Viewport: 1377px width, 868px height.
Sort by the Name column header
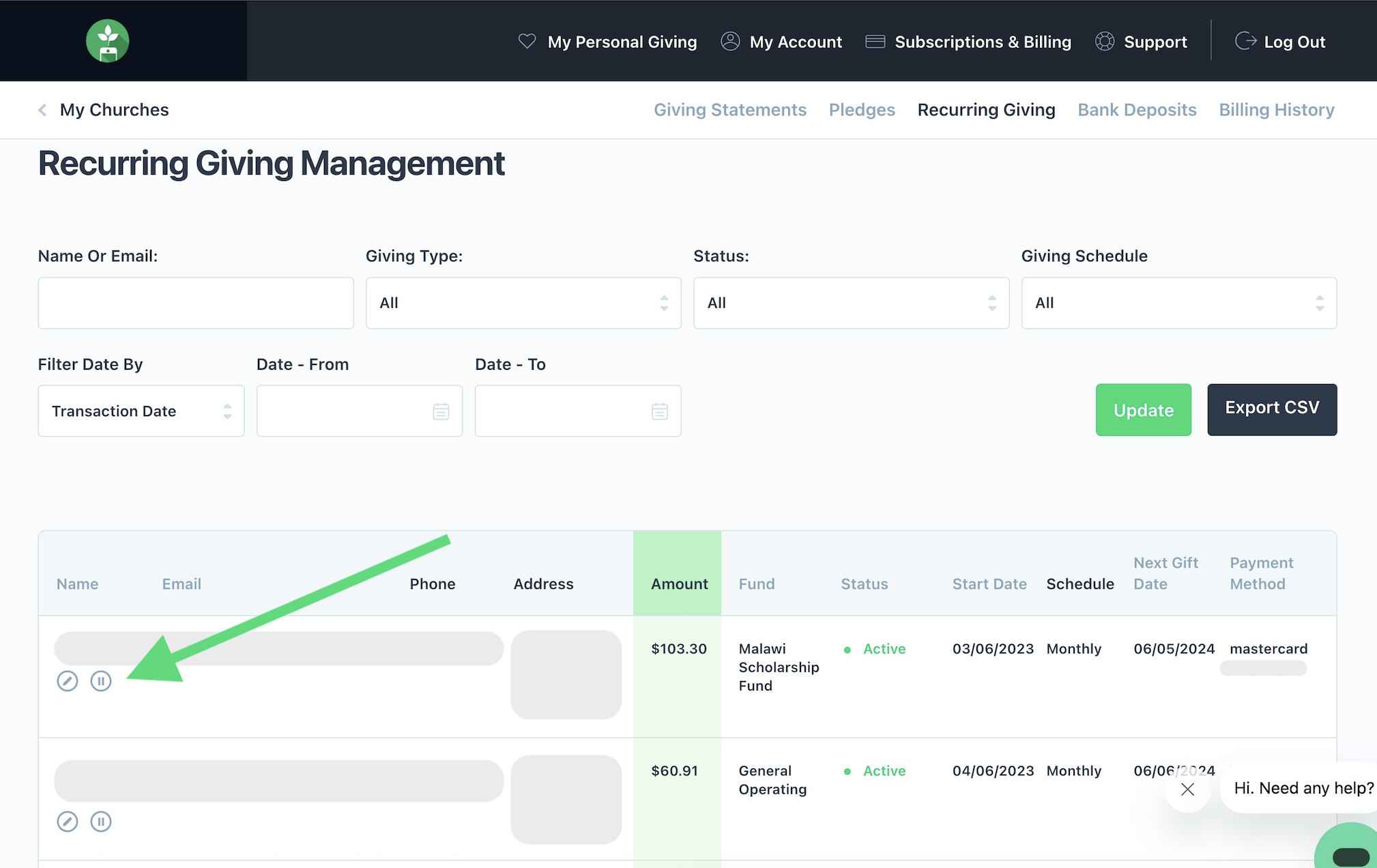point(77,584)
